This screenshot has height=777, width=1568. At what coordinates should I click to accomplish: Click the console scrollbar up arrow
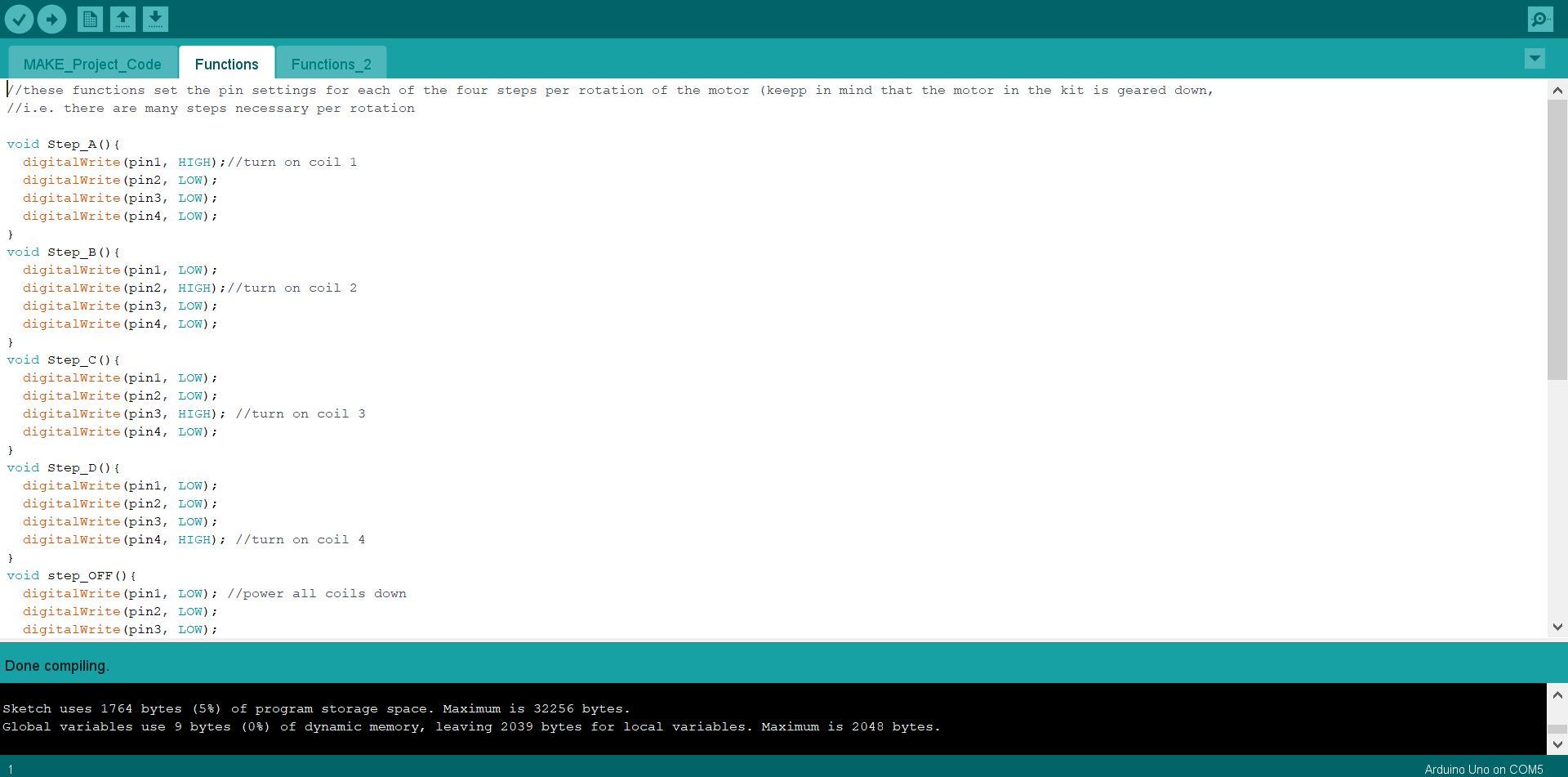1557,695
